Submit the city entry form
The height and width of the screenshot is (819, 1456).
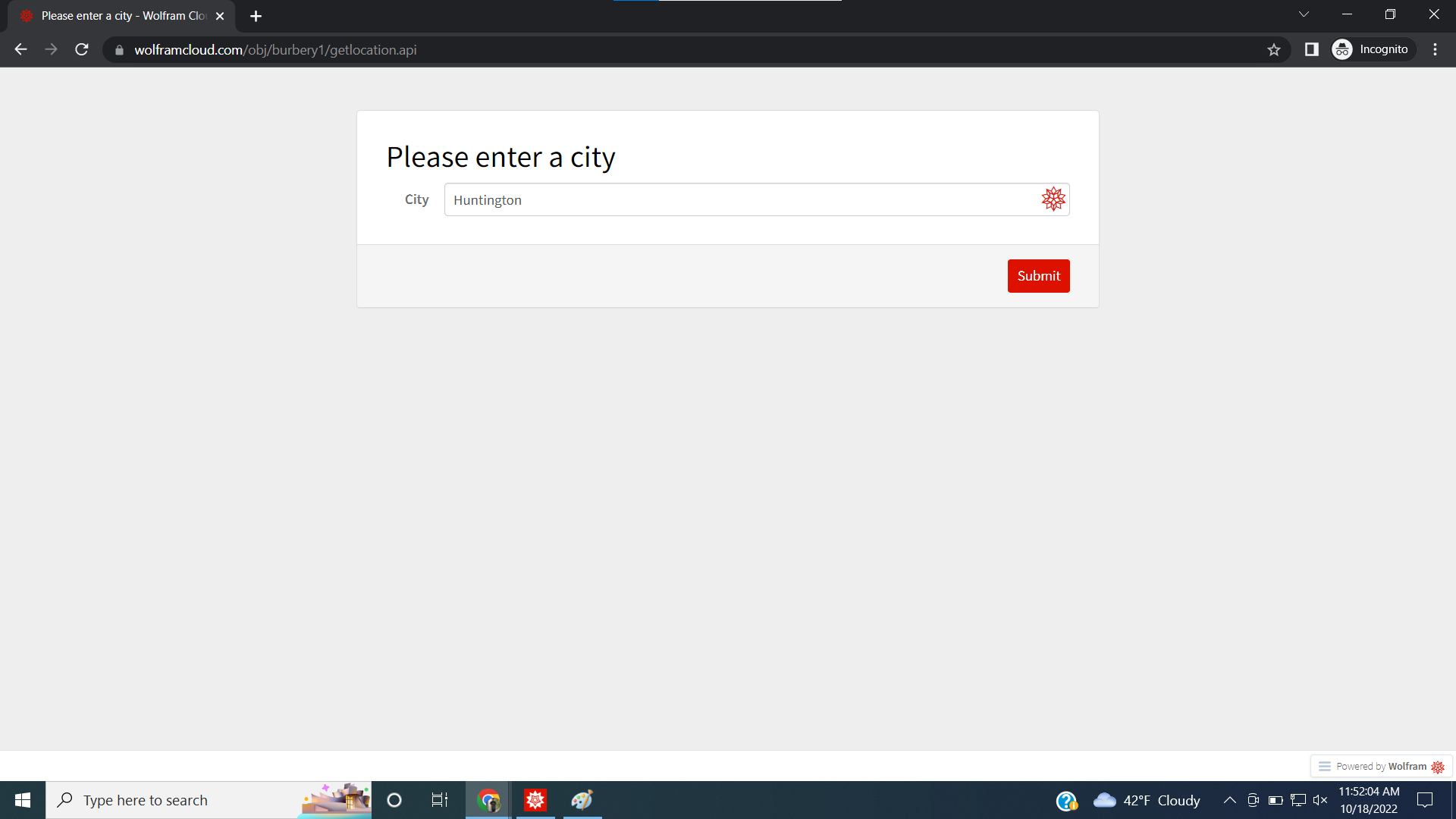[x=1039, y=276]
